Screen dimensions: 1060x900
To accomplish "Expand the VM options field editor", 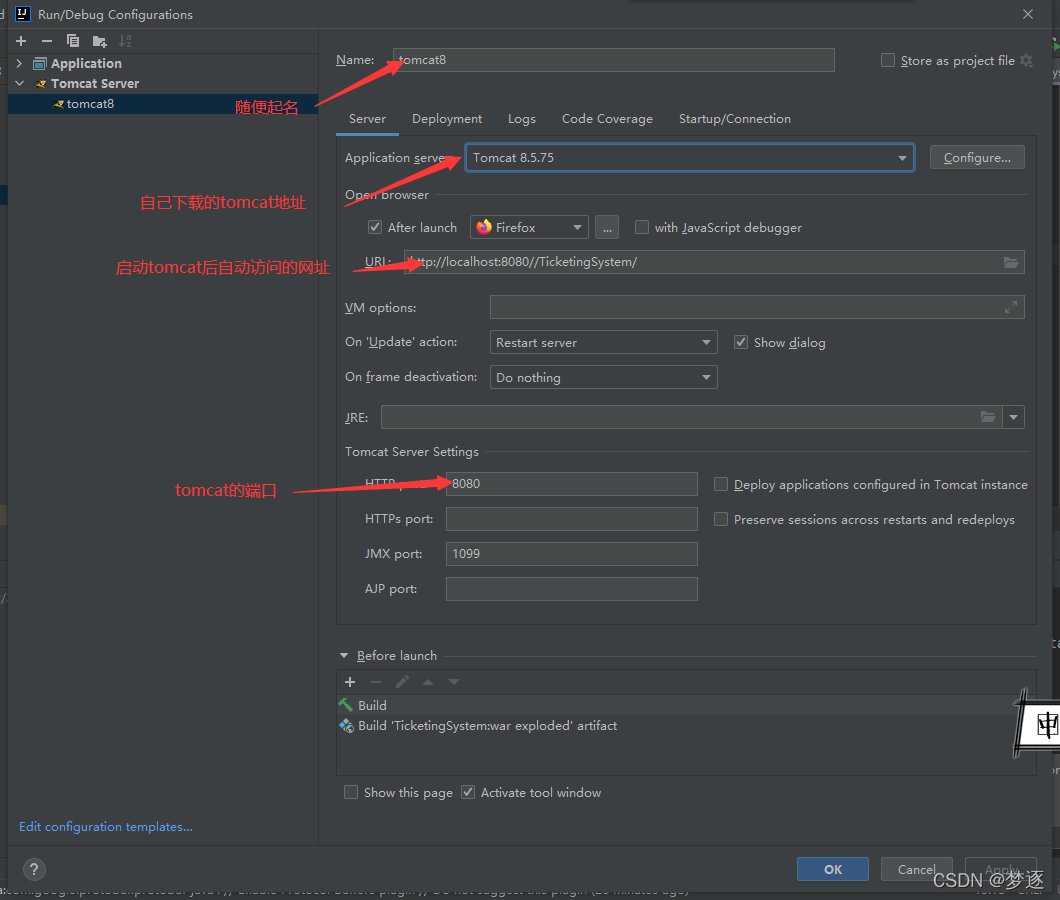I will point(1013,307).
